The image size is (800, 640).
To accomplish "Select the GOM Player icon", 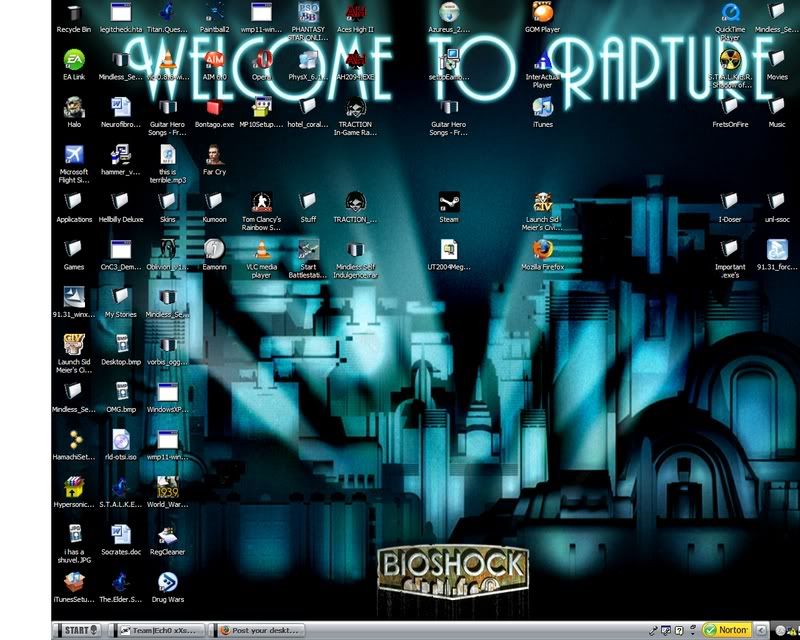I will (542, 13).
